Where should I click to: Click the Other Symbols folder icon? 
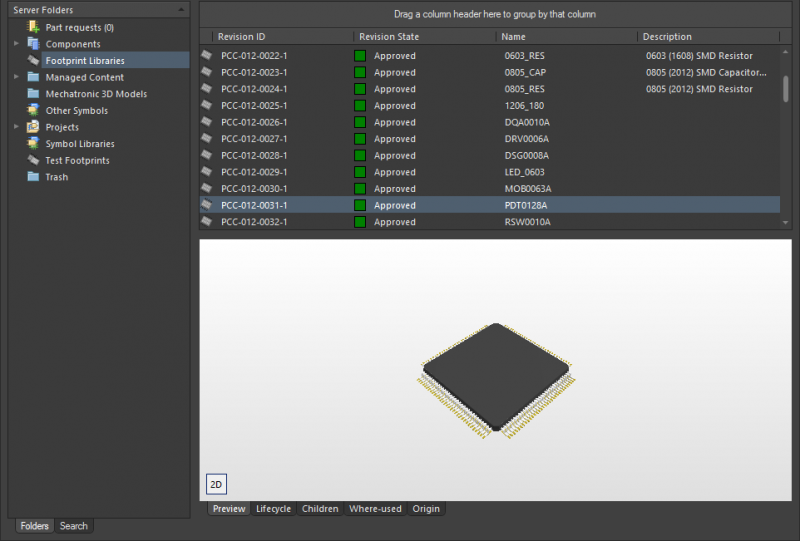point(33,111)
